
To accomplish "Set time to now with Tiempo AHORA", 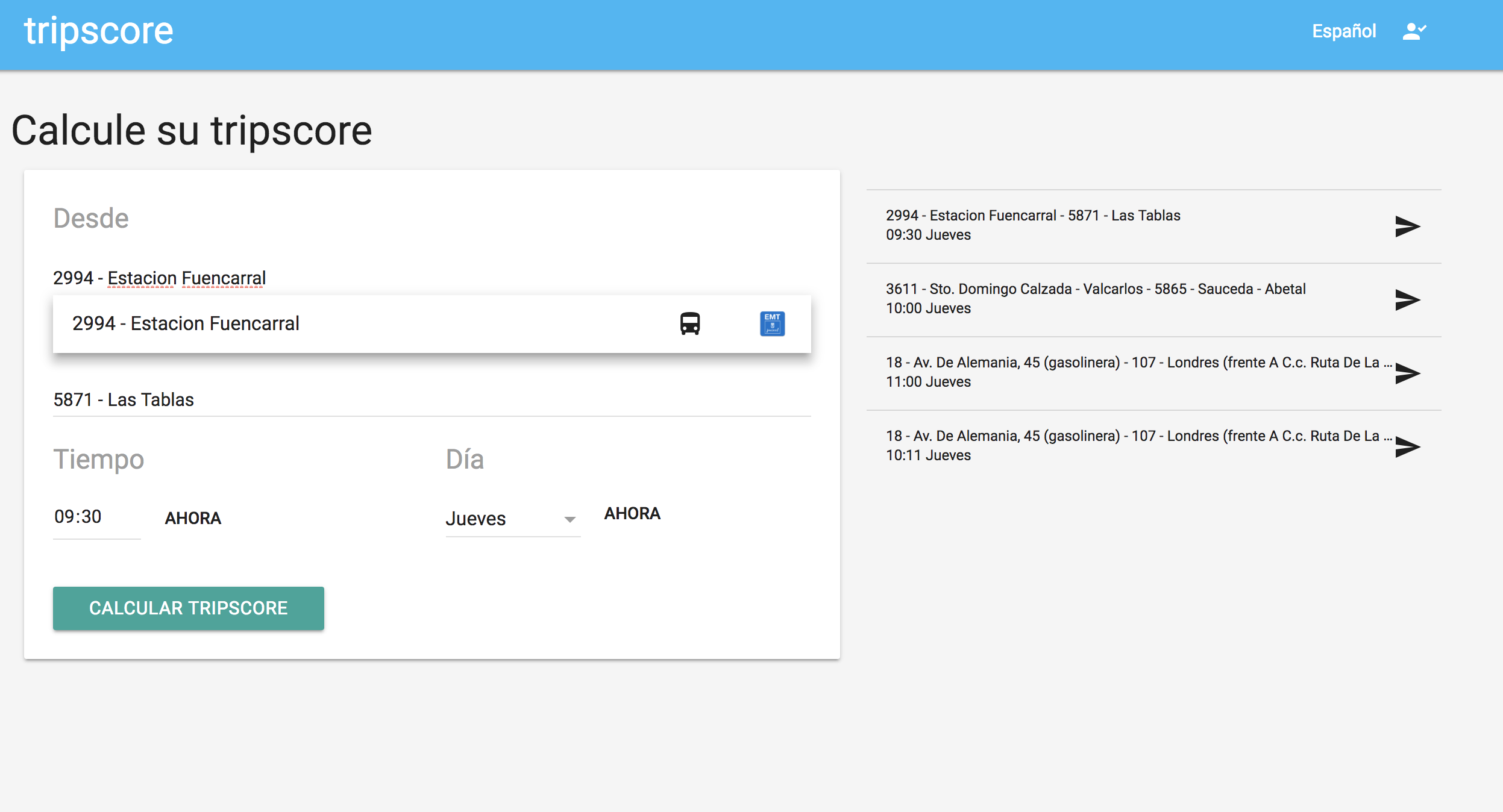I will 193,518.
